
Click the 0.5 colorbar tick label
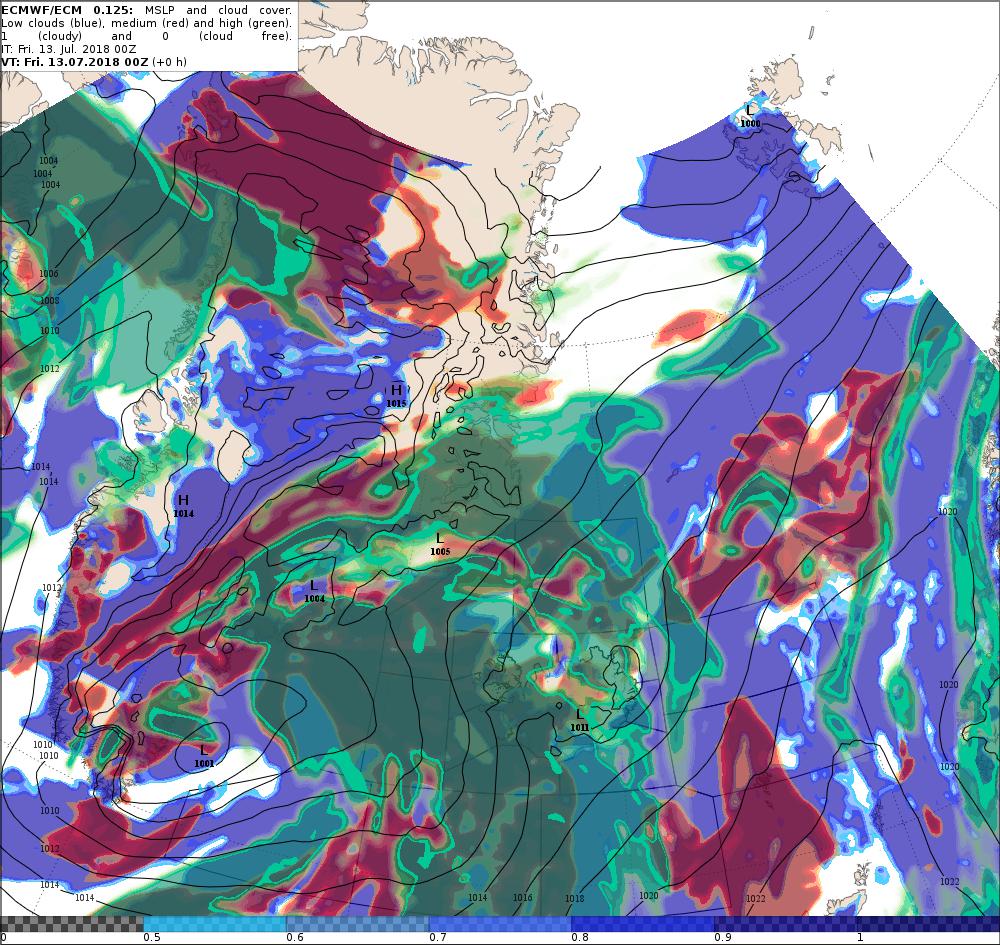pos(151,937)
